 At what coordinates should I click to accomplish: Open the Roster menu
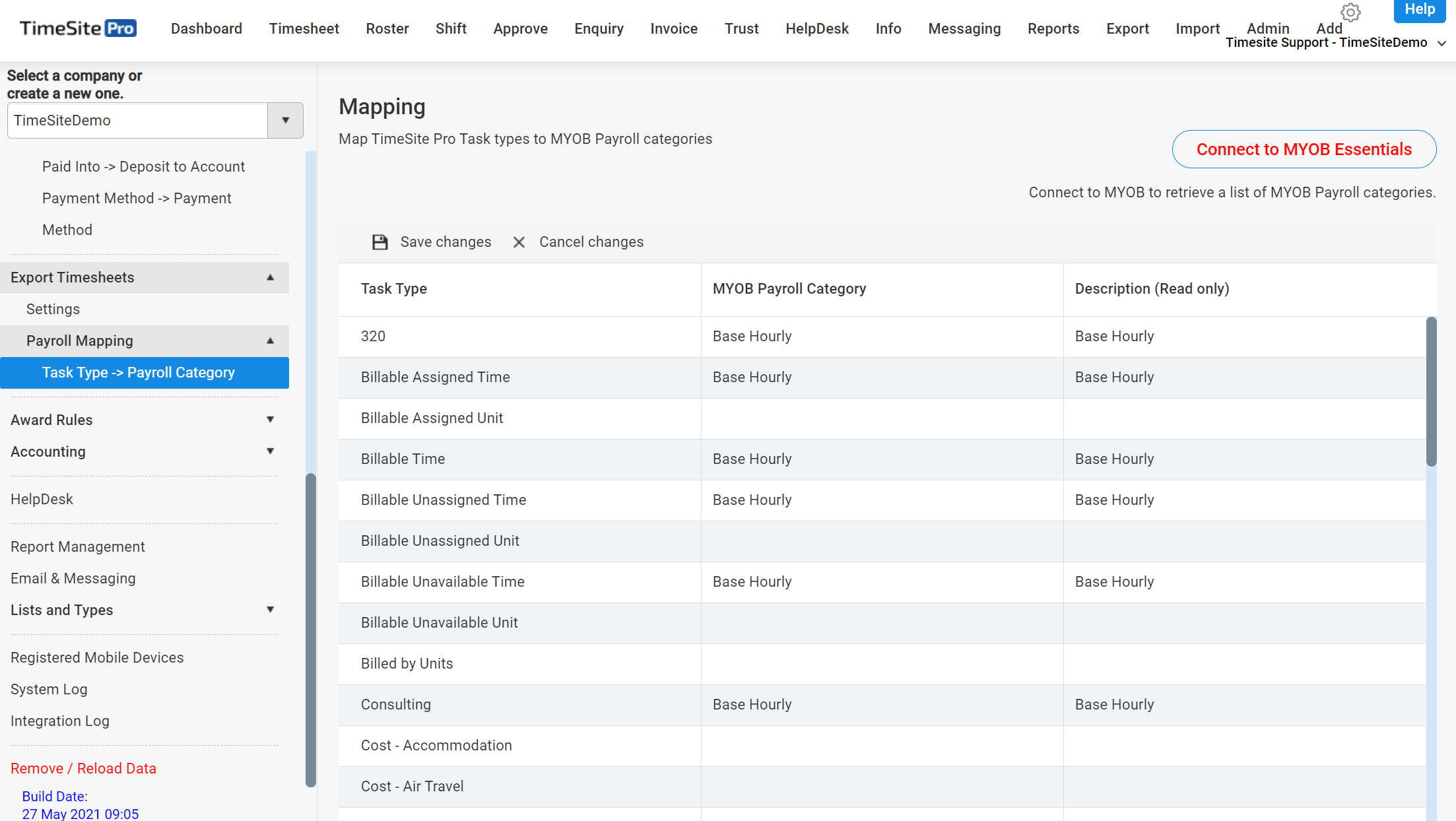[x=387, y=28]
